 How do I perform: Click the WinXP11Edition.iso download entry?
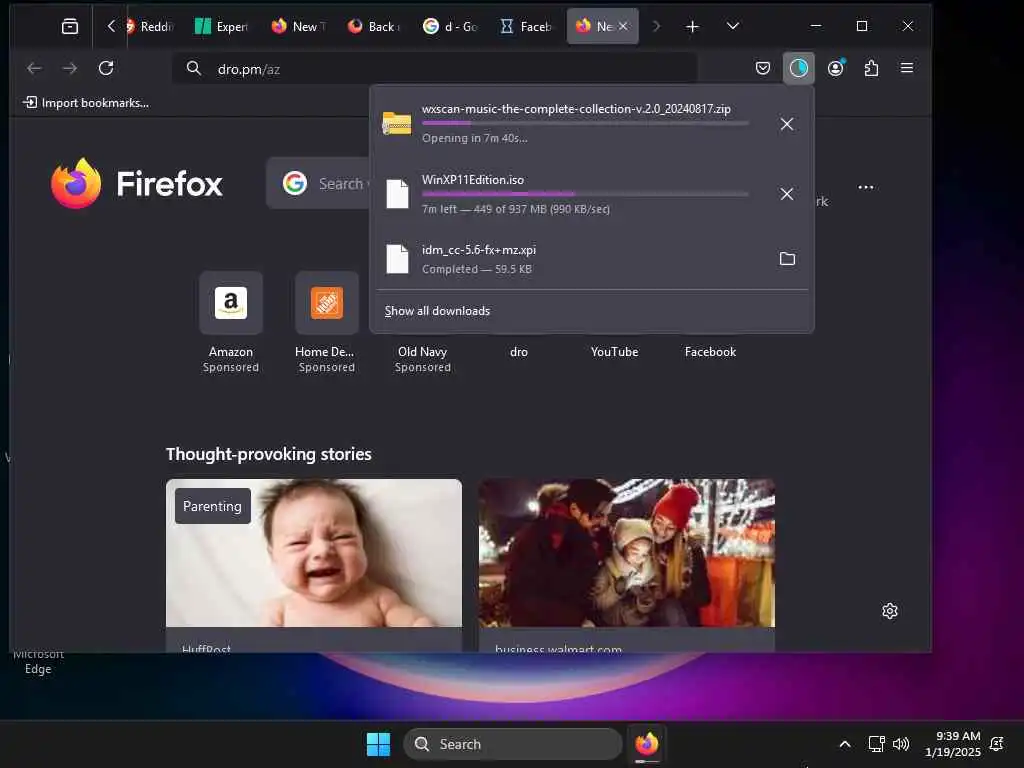point(569,194)
